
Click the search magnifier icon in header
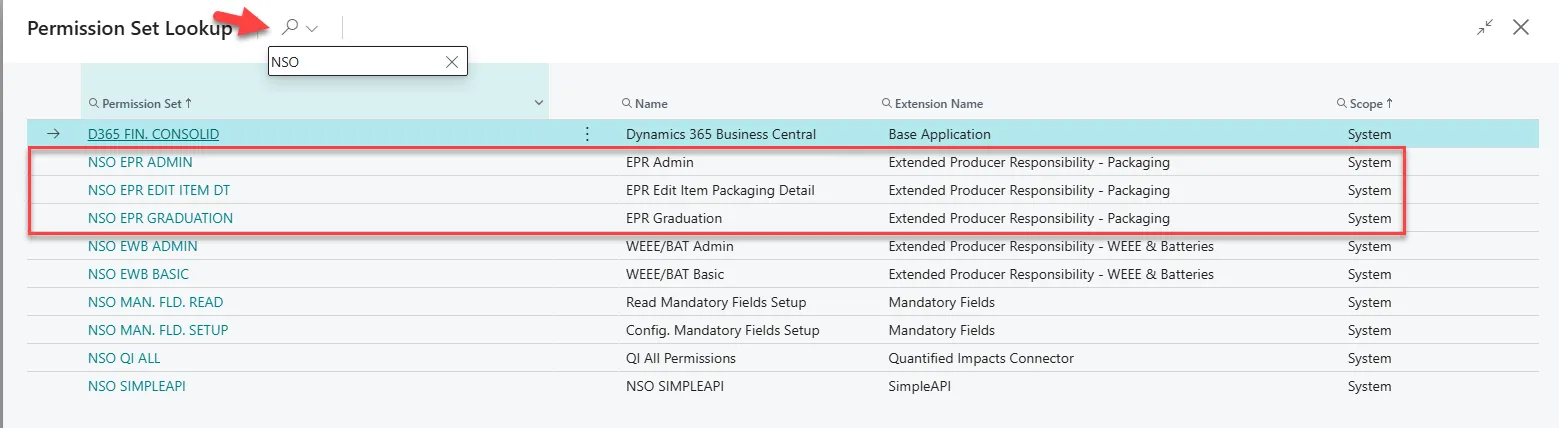click(x=290, y=28)
